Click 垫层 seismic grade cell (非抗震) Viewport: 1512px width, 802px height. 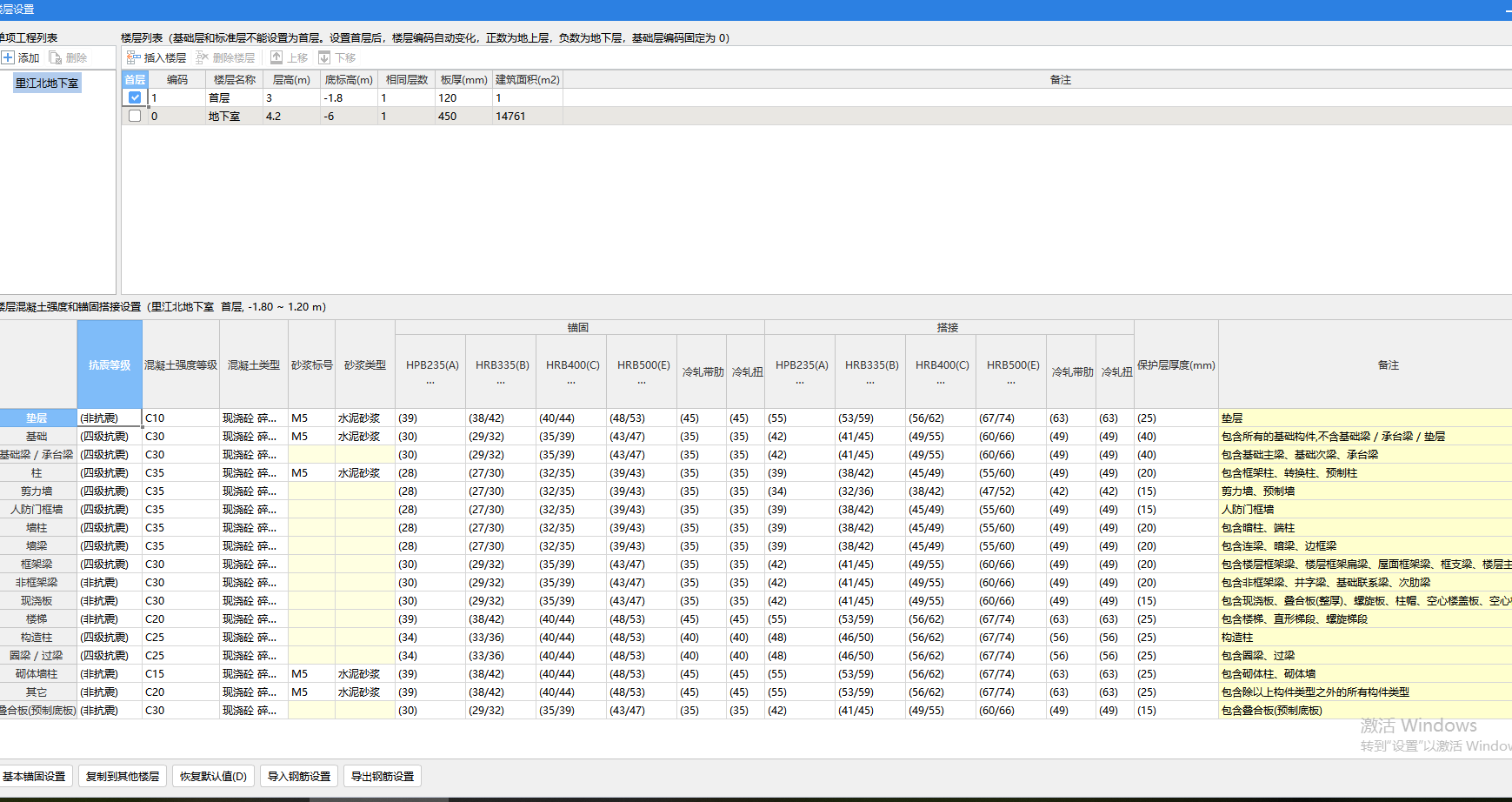(110, 418)
